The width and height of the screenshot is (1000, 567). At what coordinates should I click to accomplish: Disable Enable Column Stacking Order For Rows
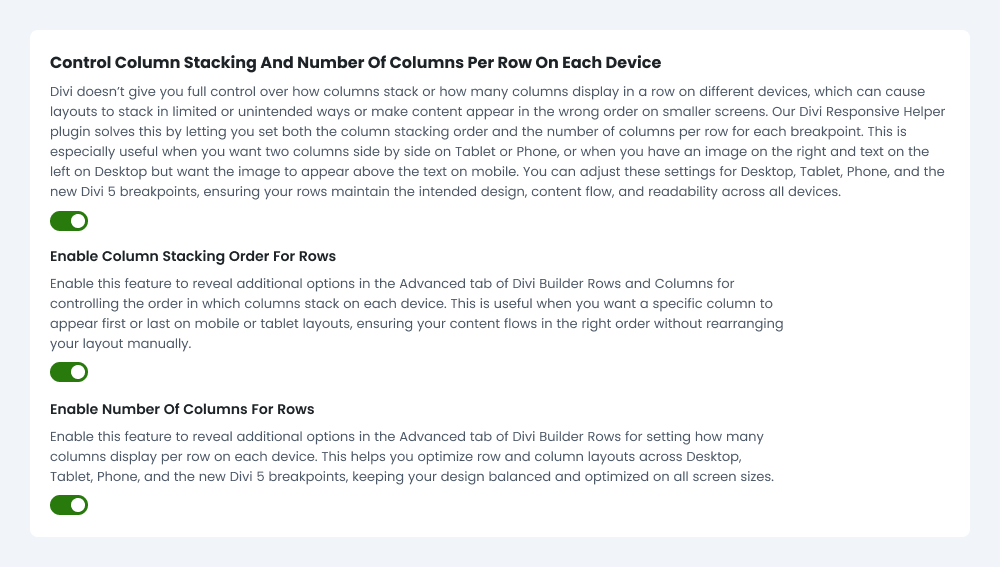[69, 372]
